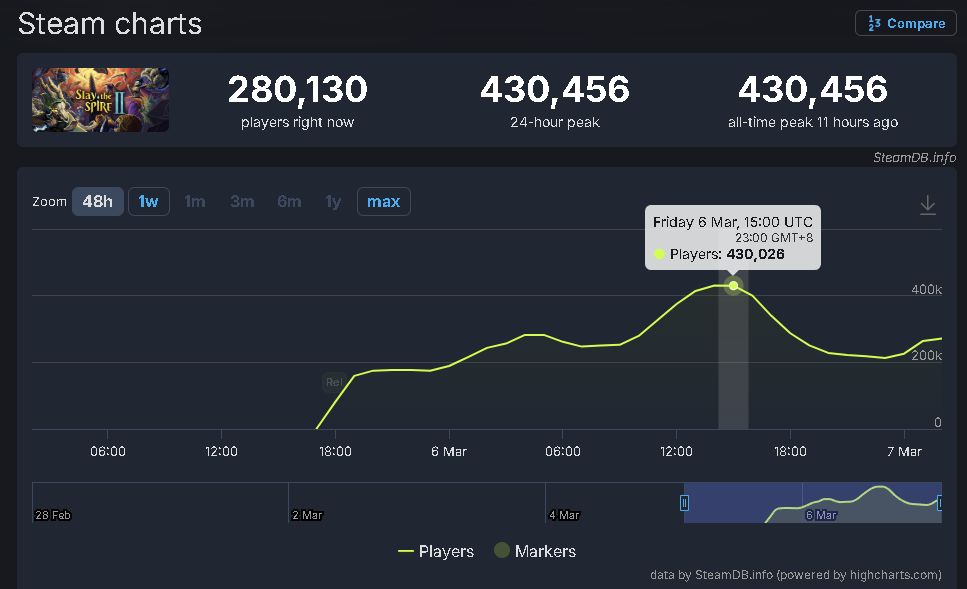This screenshot has height=589, width=967.
Task: Click the 1y zoom option
Action: (333, 202)
